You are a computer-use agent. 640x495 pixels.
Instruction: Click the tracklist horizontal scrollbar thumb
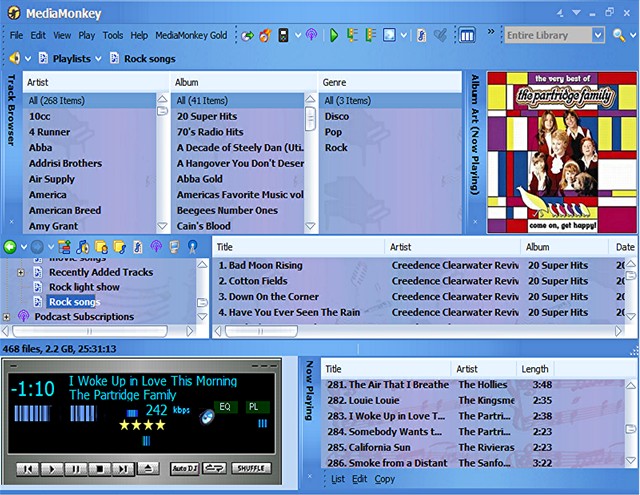261,331
